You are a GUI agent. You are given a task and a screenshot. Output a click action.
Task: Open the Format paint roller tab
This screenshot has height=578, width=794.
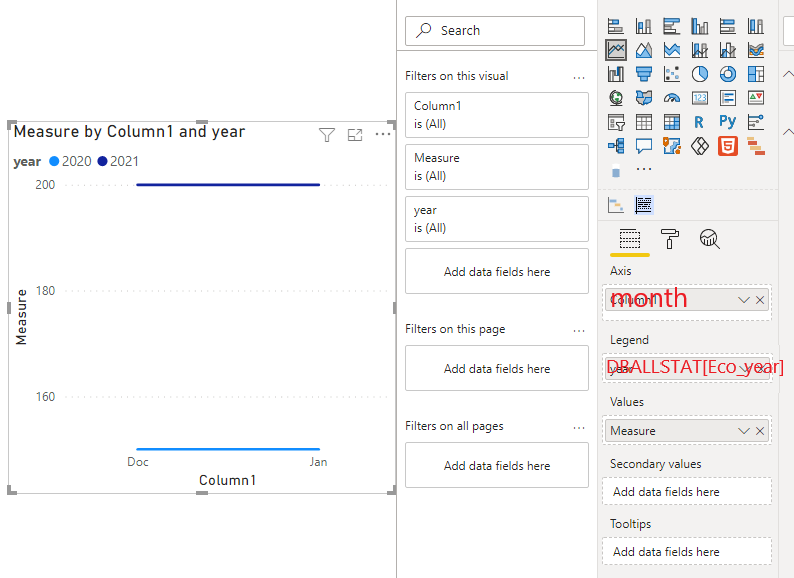669,239
